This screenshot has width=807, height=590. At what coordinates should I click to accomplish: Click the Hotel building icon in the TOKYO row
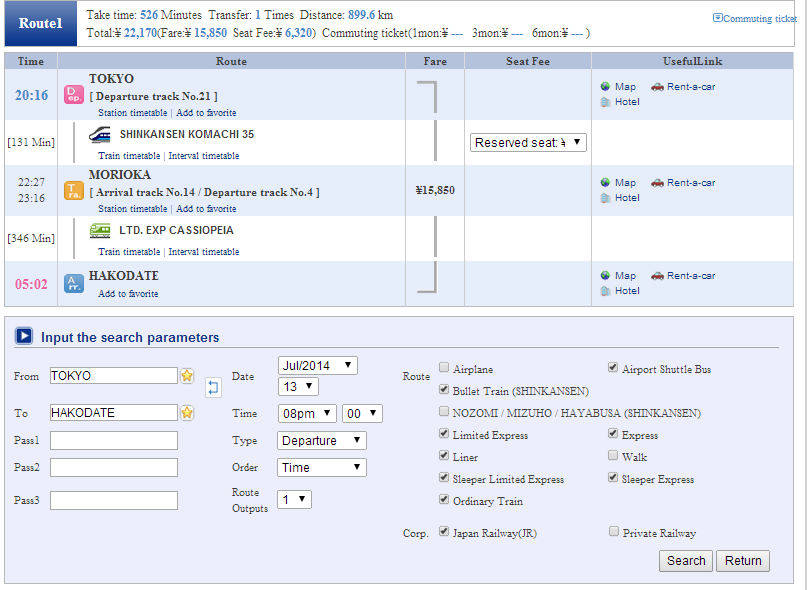605,102
